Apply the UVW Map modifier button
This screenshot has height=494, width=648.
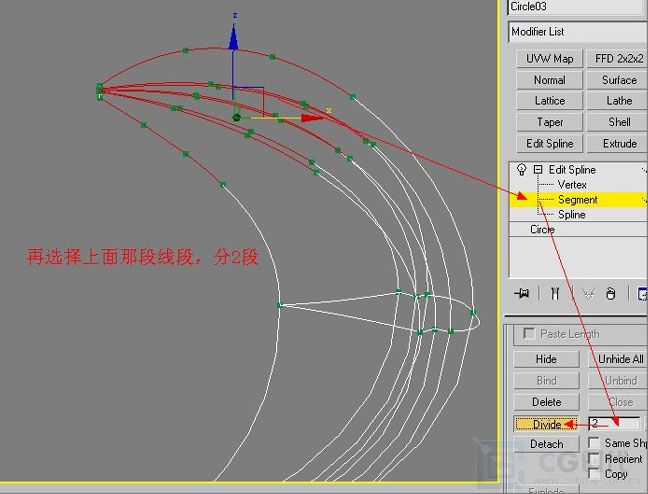(549, 59)
